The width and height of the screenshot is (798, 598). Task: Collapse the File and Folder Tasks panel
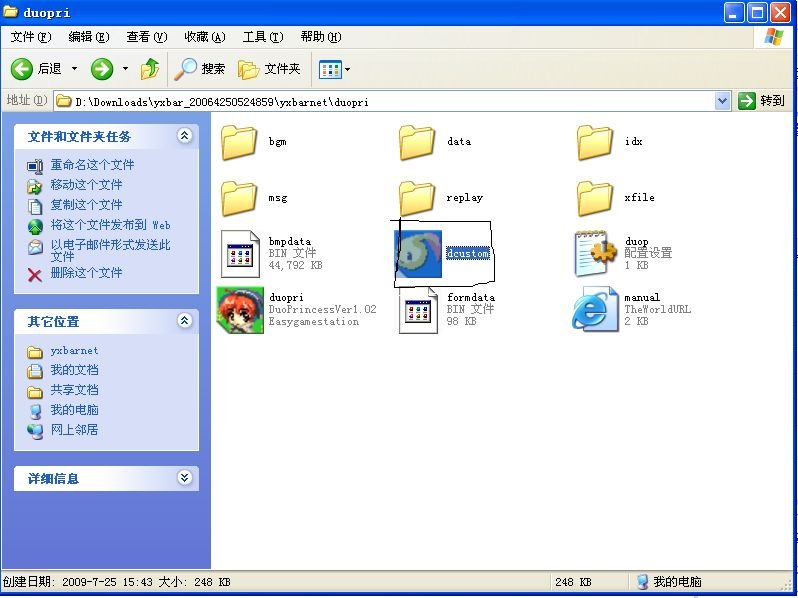pyautogui.click(x=184, y=136)
